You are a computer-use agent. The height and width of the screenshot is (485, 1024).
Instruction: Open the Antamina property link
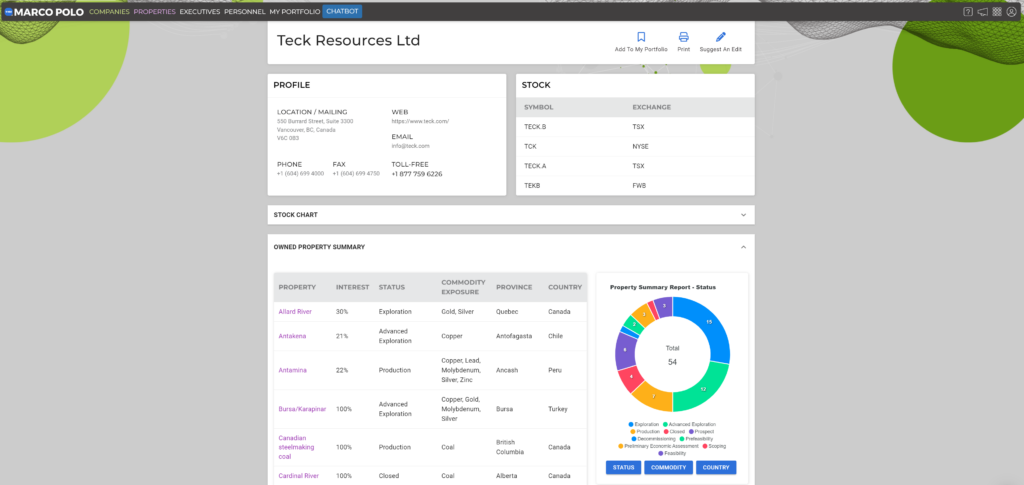tap(293, 370)
